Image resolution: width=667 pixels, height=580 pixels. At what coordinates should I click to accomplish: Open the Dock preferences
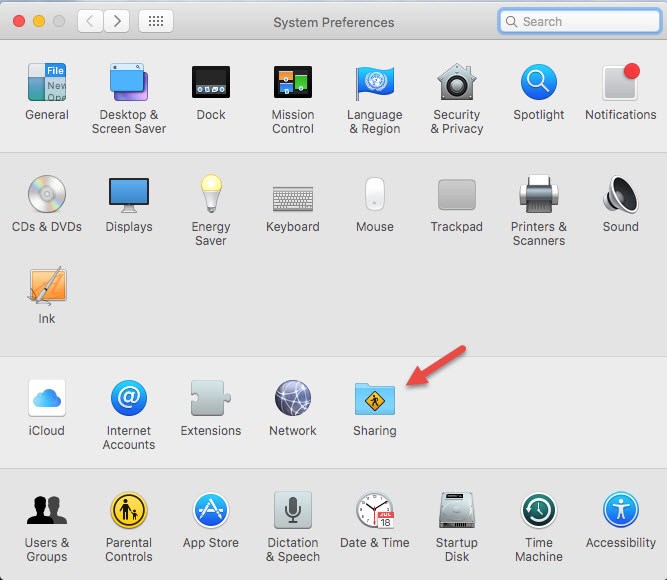[211, 83]
